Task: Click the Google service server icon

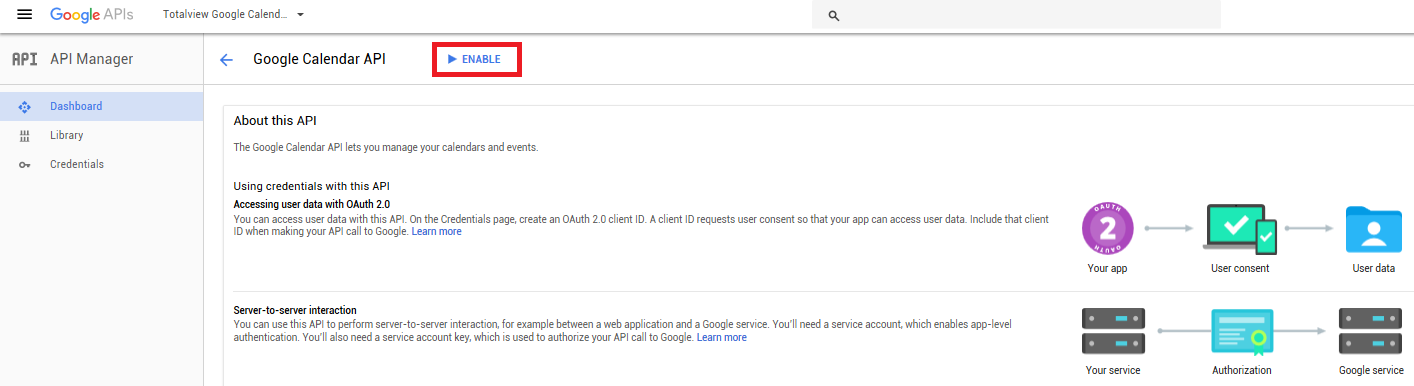Action: coord(1371,330)
